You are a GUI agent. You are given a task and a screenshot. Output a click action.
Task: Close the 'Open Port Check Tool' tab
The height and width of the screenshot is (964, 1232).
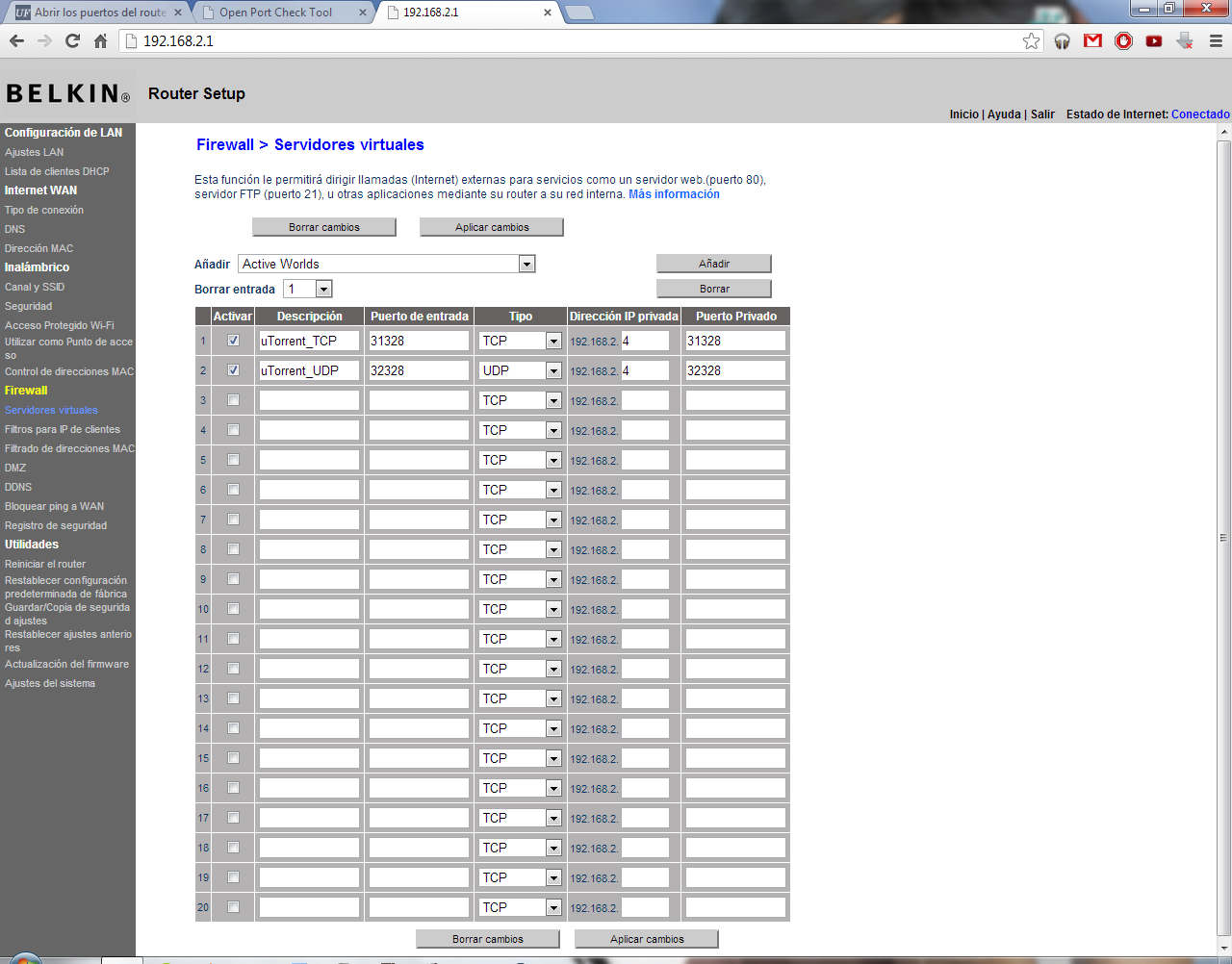point(363,13)
